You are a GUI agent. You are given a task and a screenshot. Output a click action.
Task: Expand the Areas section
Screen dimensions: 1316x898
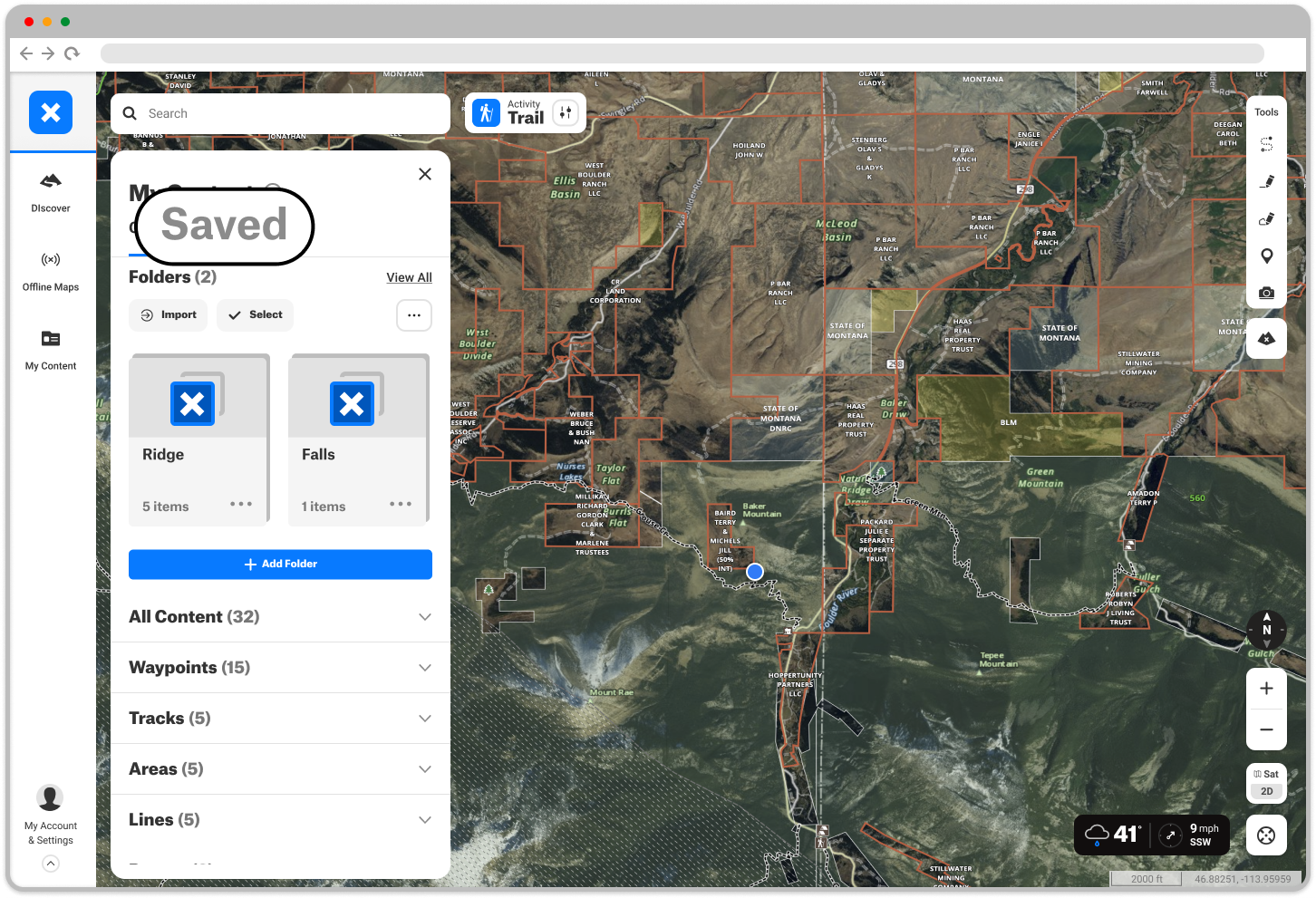click(280, 768)
